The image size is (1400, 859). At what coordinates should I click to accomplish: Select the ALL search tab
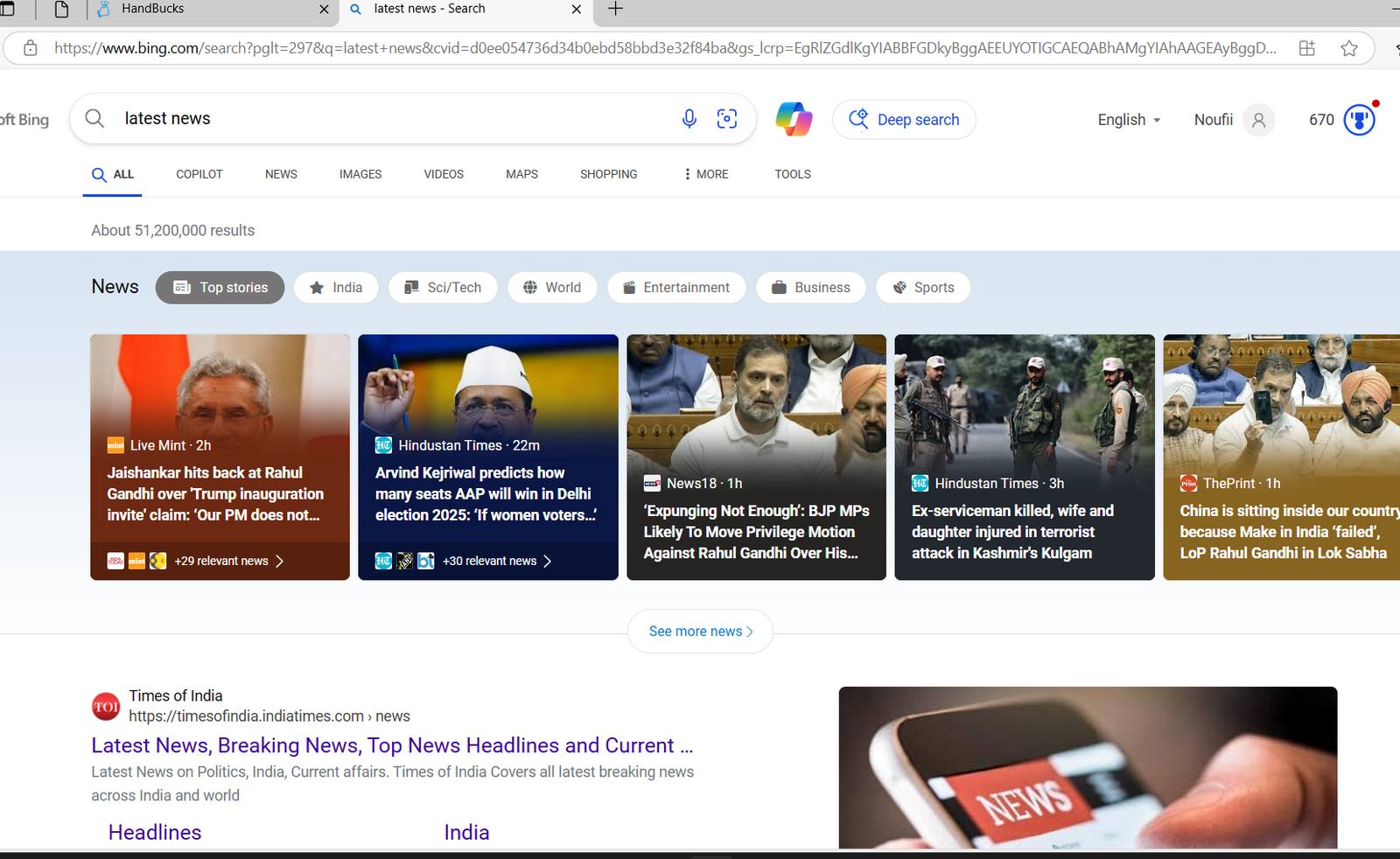pyautogui.click(x=113, y=174)
